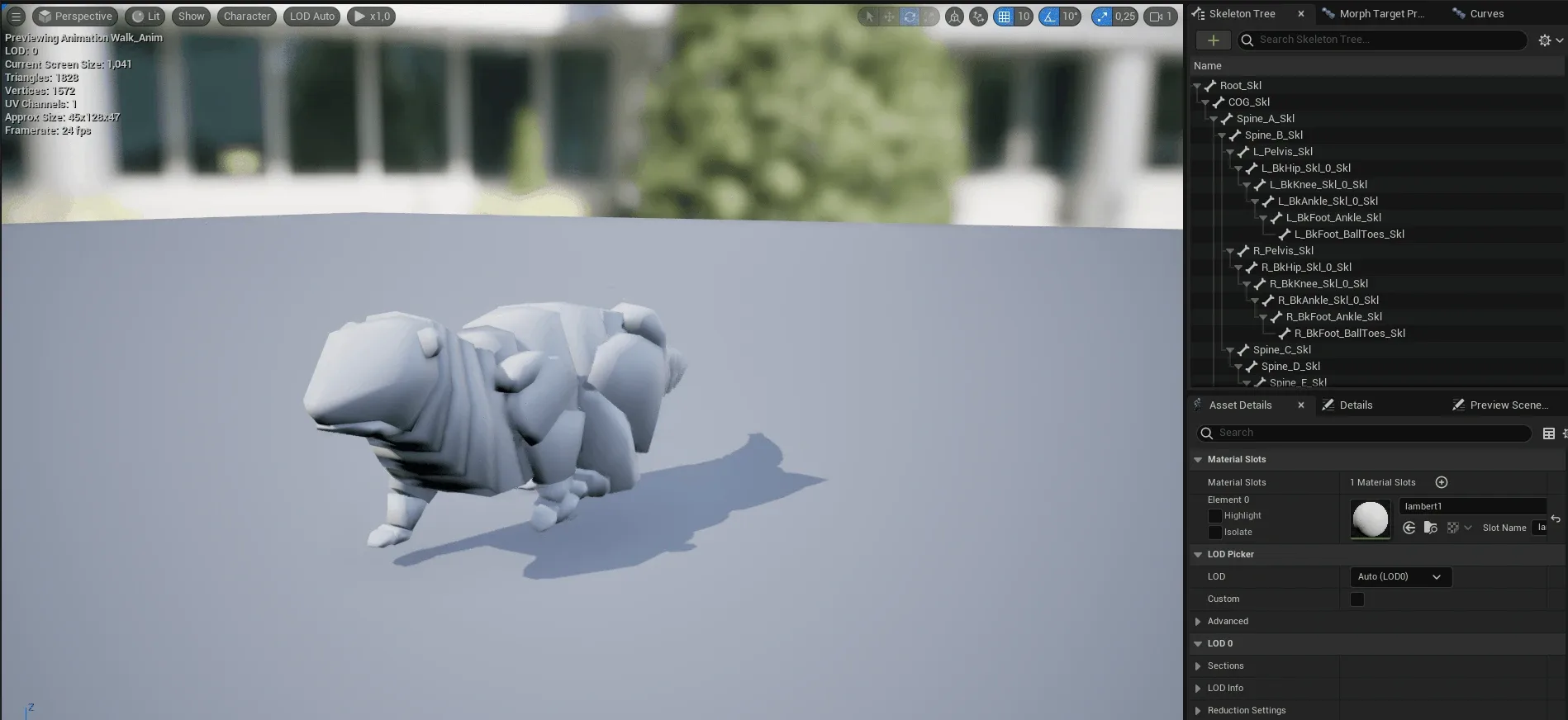
Task: Activate the Rotate gizmo tool
Action: (910, 17)
